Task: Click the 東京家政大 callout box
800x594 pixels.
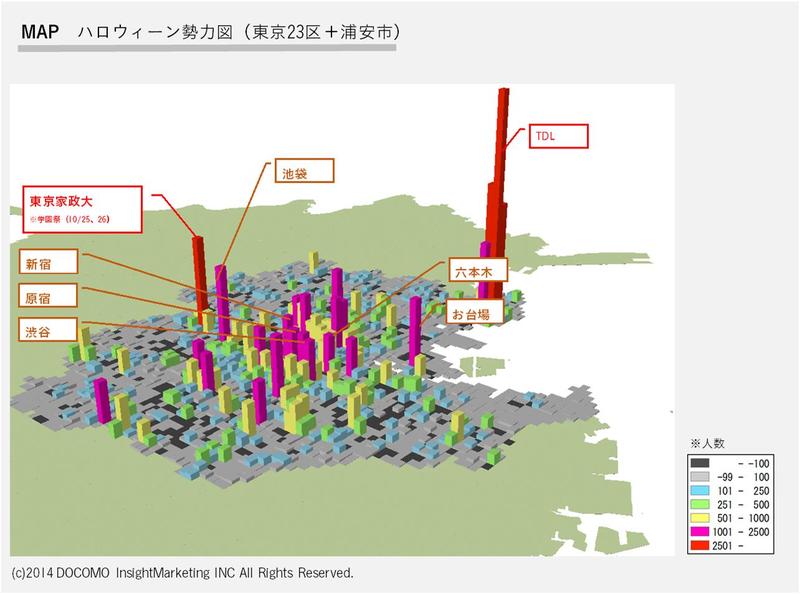Action: click(x=82, y=205)
